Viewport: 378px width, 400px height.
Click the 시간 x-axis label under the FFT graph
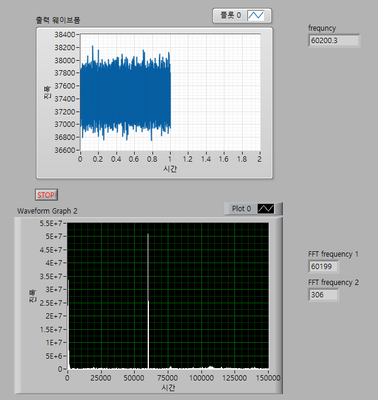pos(168,387)
